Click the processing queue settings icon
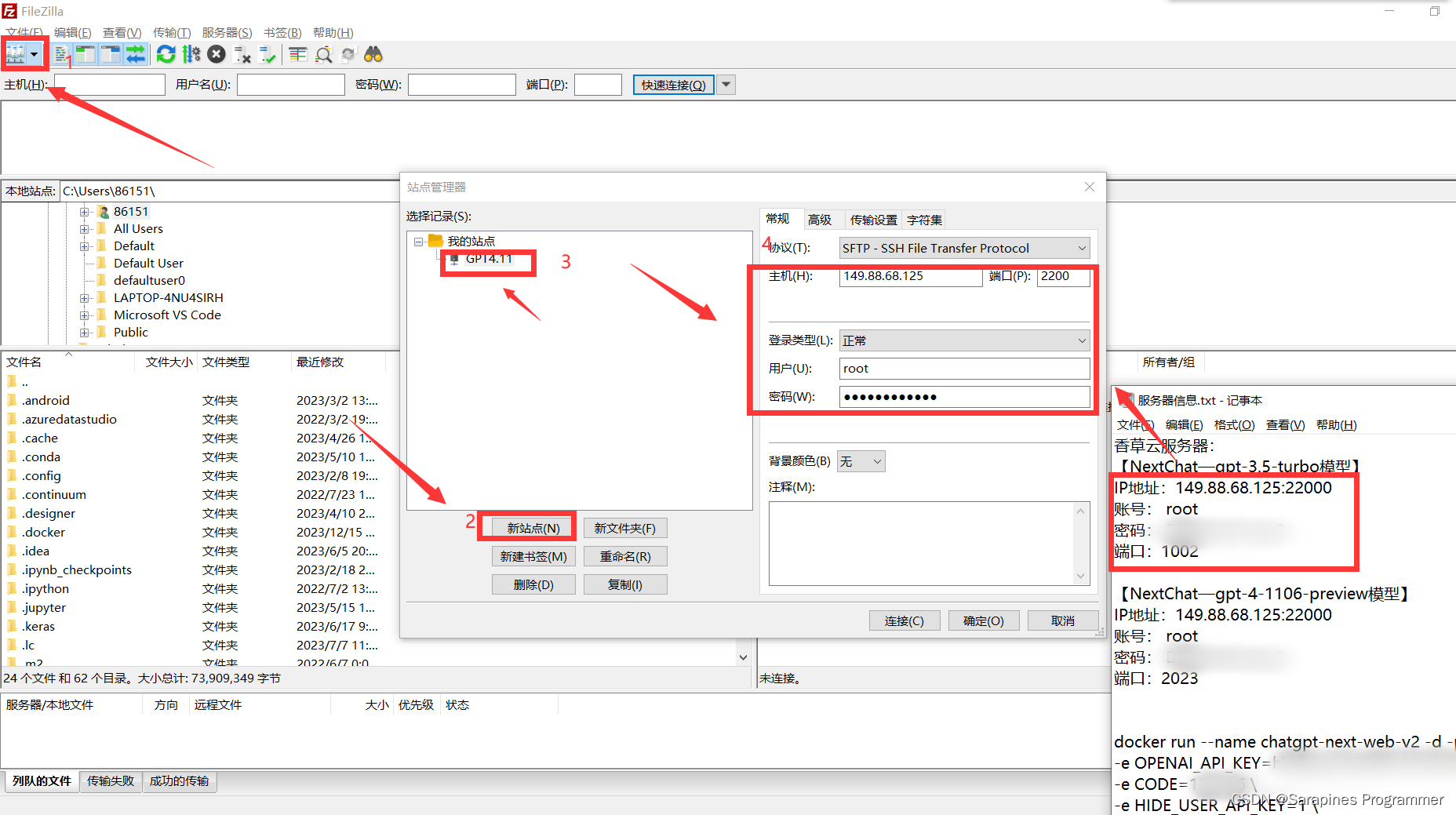This screenshot has width=1456, height=815. (x=191, y=53)
